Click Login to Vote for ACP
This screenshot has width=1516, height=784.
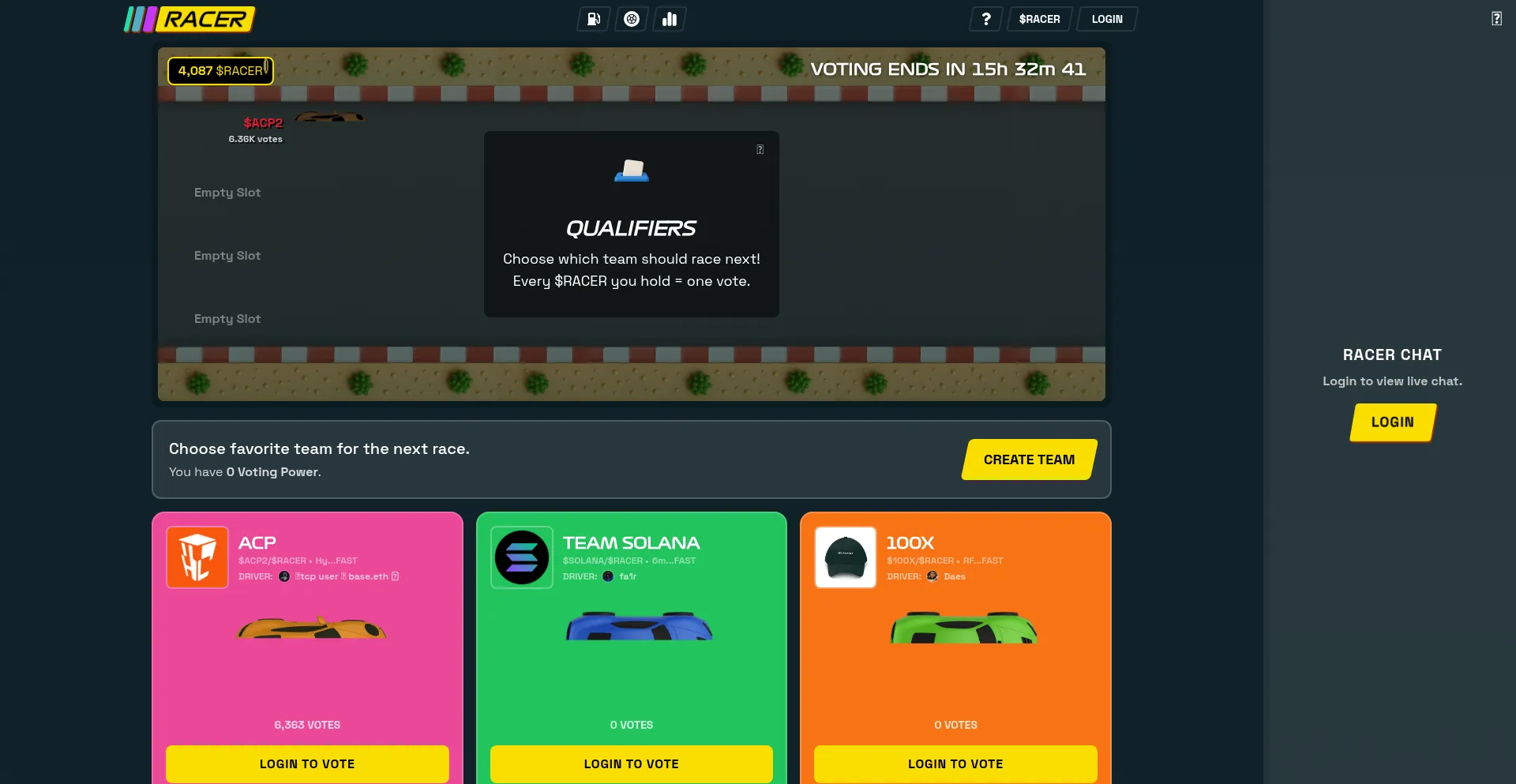[307, 763]
